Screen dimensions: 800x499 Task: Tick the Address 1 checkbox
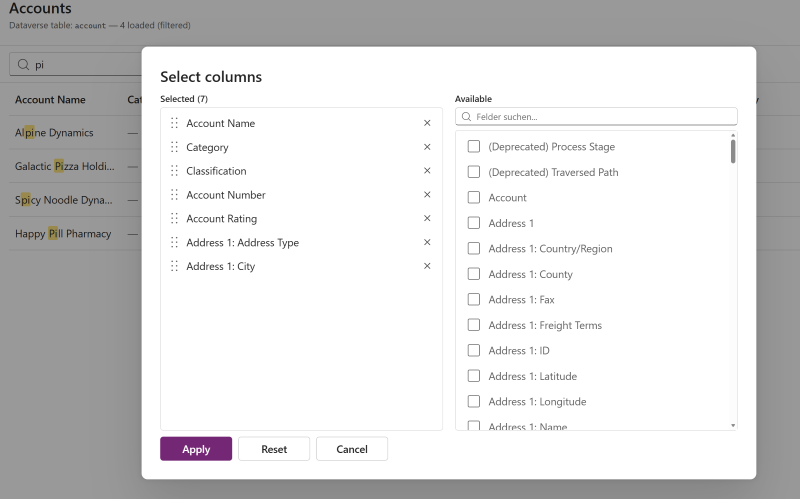pyautogui.click(x=474, y=223)
